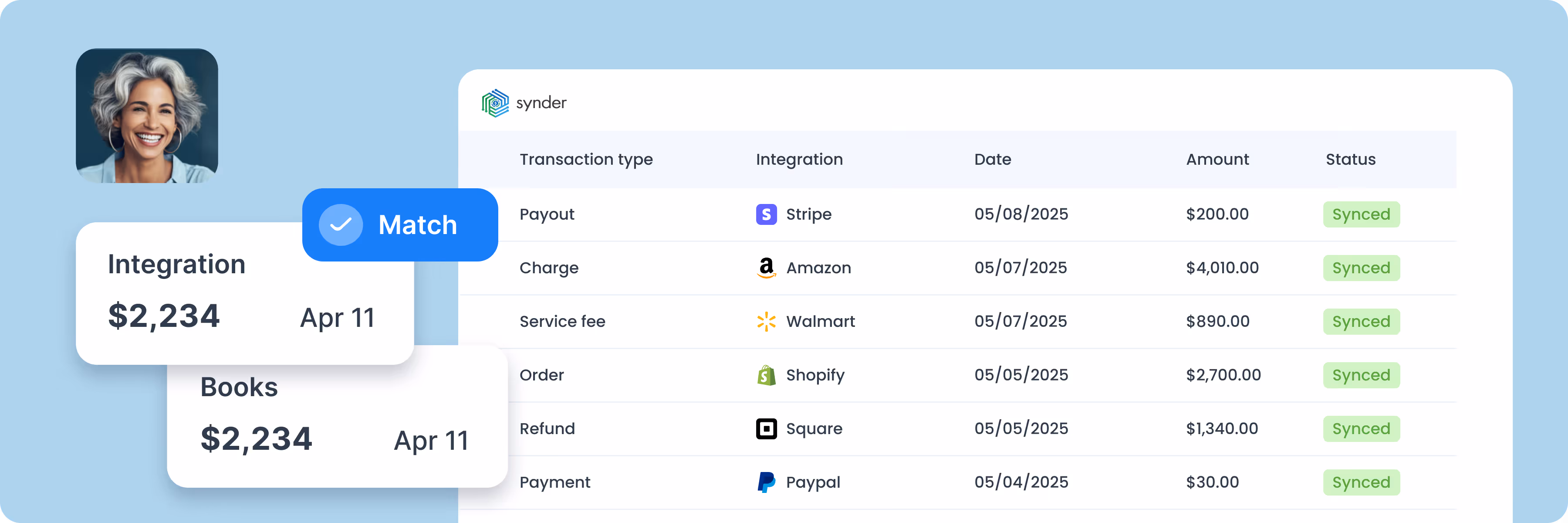
Task: Select the Amazon integration icon
Action: [766, 267]
